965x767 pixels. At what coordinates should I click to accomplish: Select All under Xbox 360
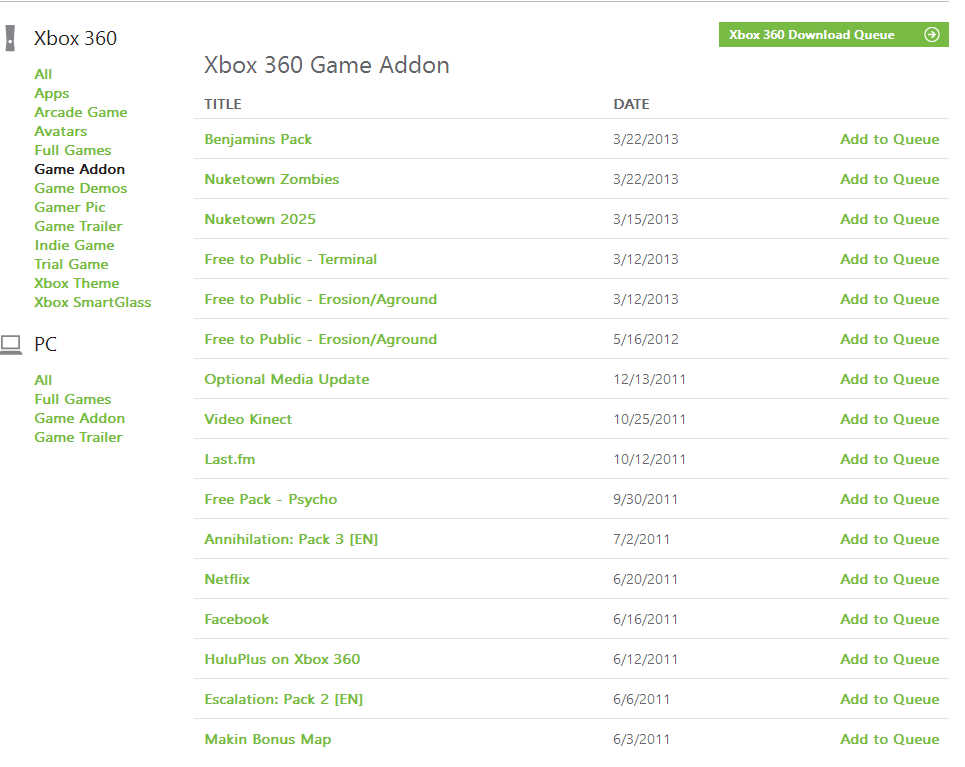coord(43,74)
